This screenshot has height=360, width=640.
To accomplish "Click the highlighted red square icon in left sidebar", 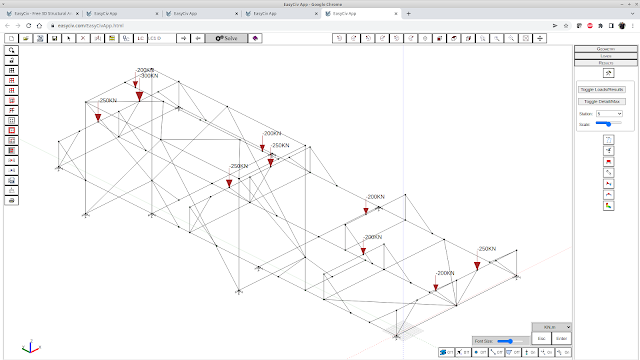I will pyautogui.click(x=11, y=130).
